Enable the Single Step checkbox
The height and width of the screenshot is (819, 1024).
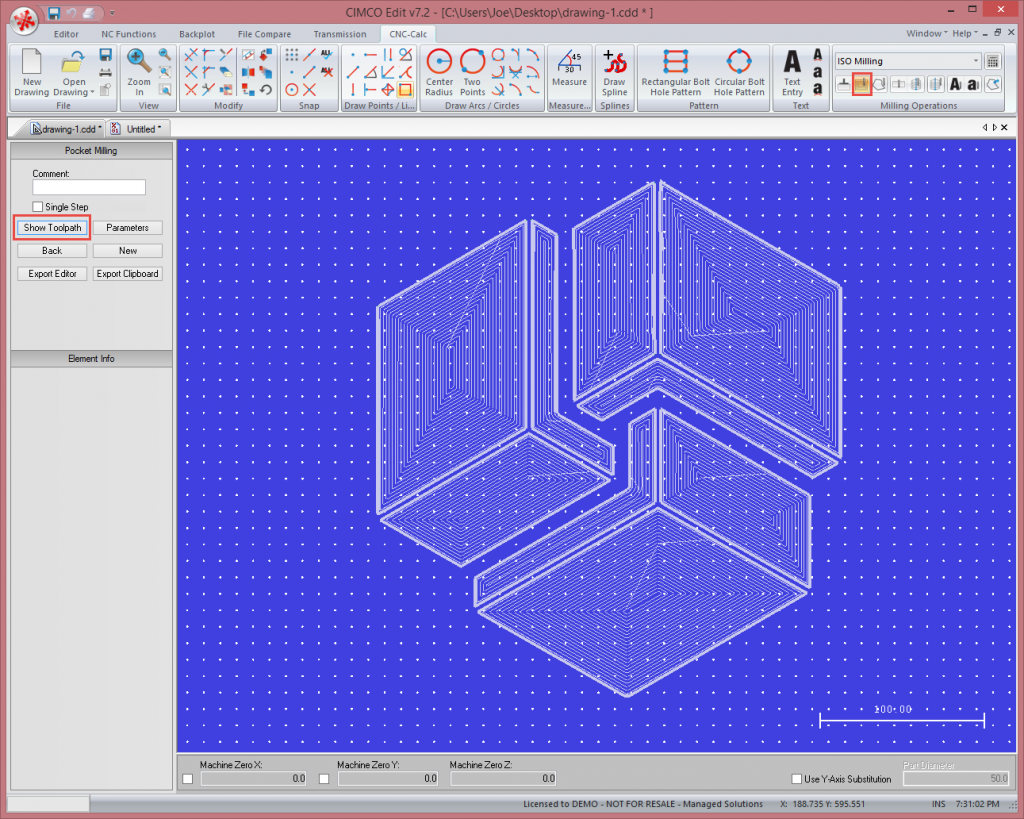coord(37,206)
